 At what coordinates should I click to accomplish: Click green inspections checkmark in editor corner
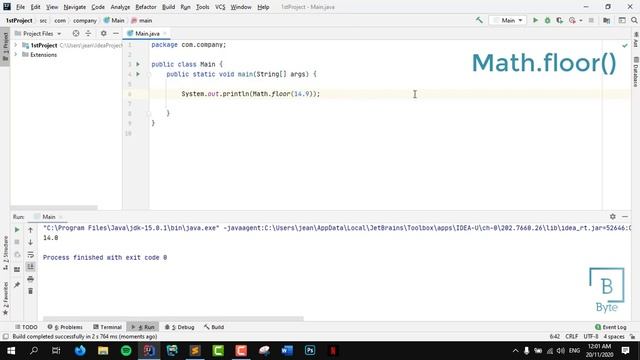point(624,45)
